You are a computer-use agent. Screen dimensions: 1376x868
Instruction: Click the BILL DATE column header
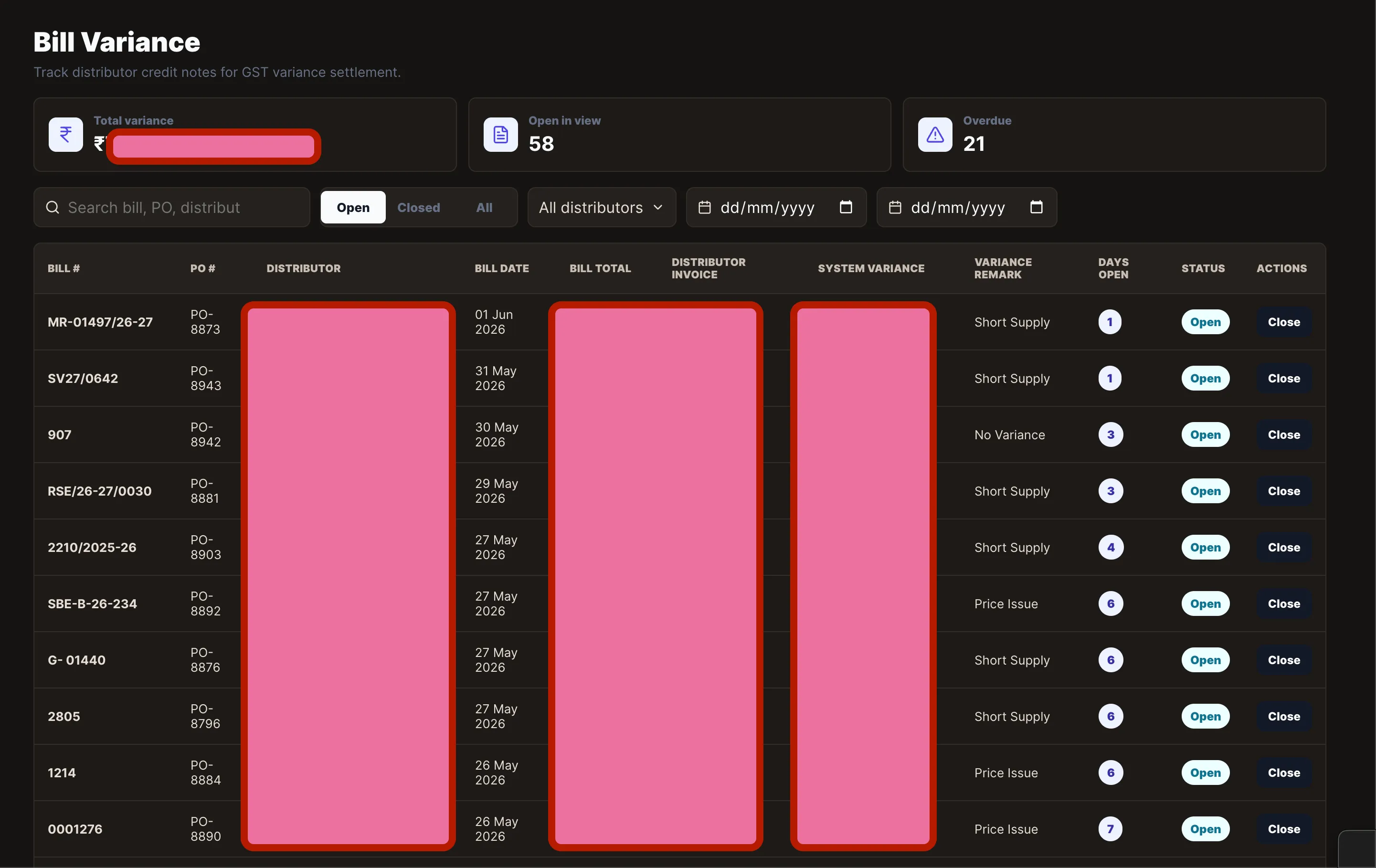coord(502,268)
